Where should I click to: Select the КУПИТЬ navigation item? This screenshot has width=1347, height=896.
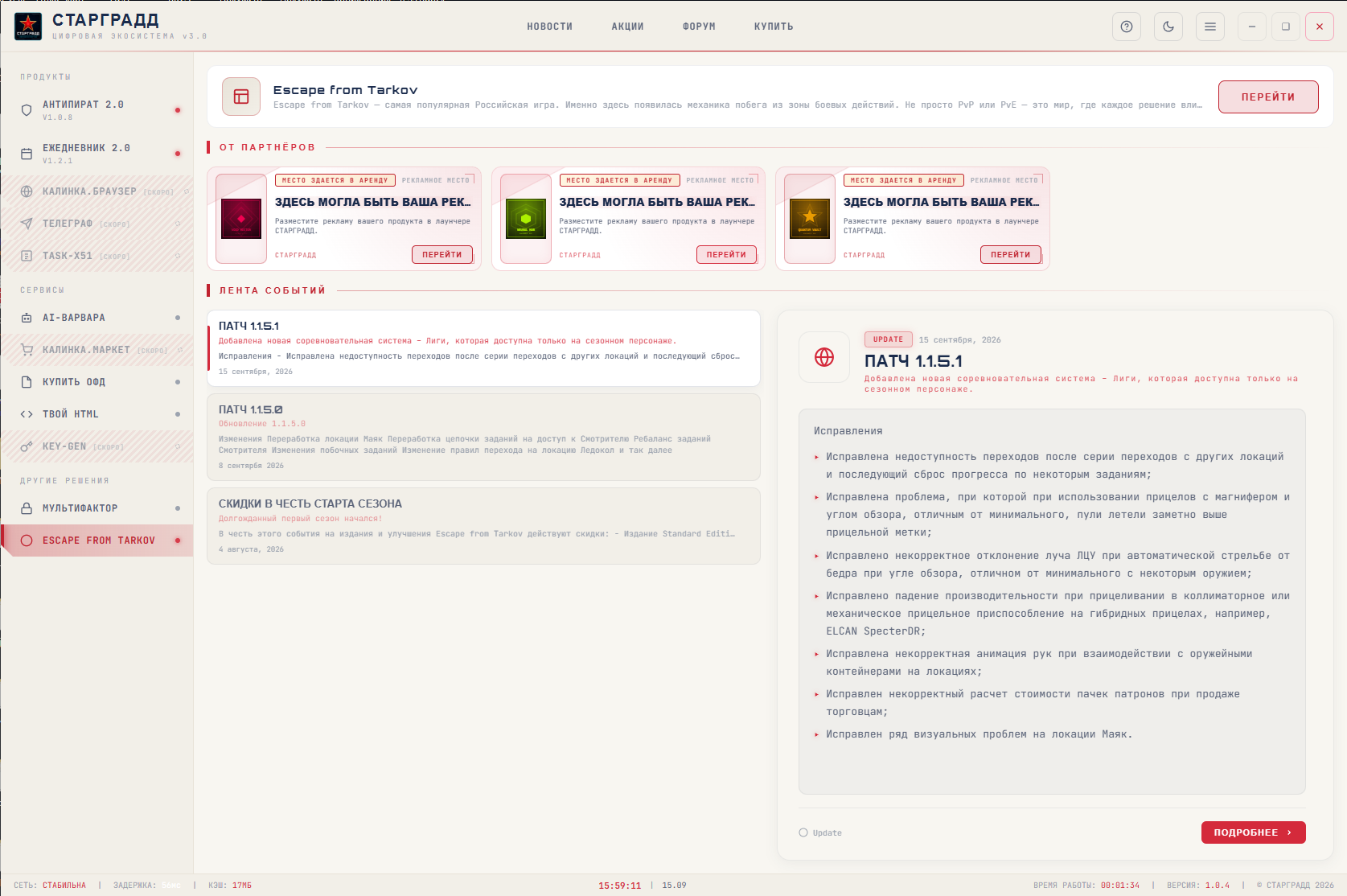click(x=774, y=27)
